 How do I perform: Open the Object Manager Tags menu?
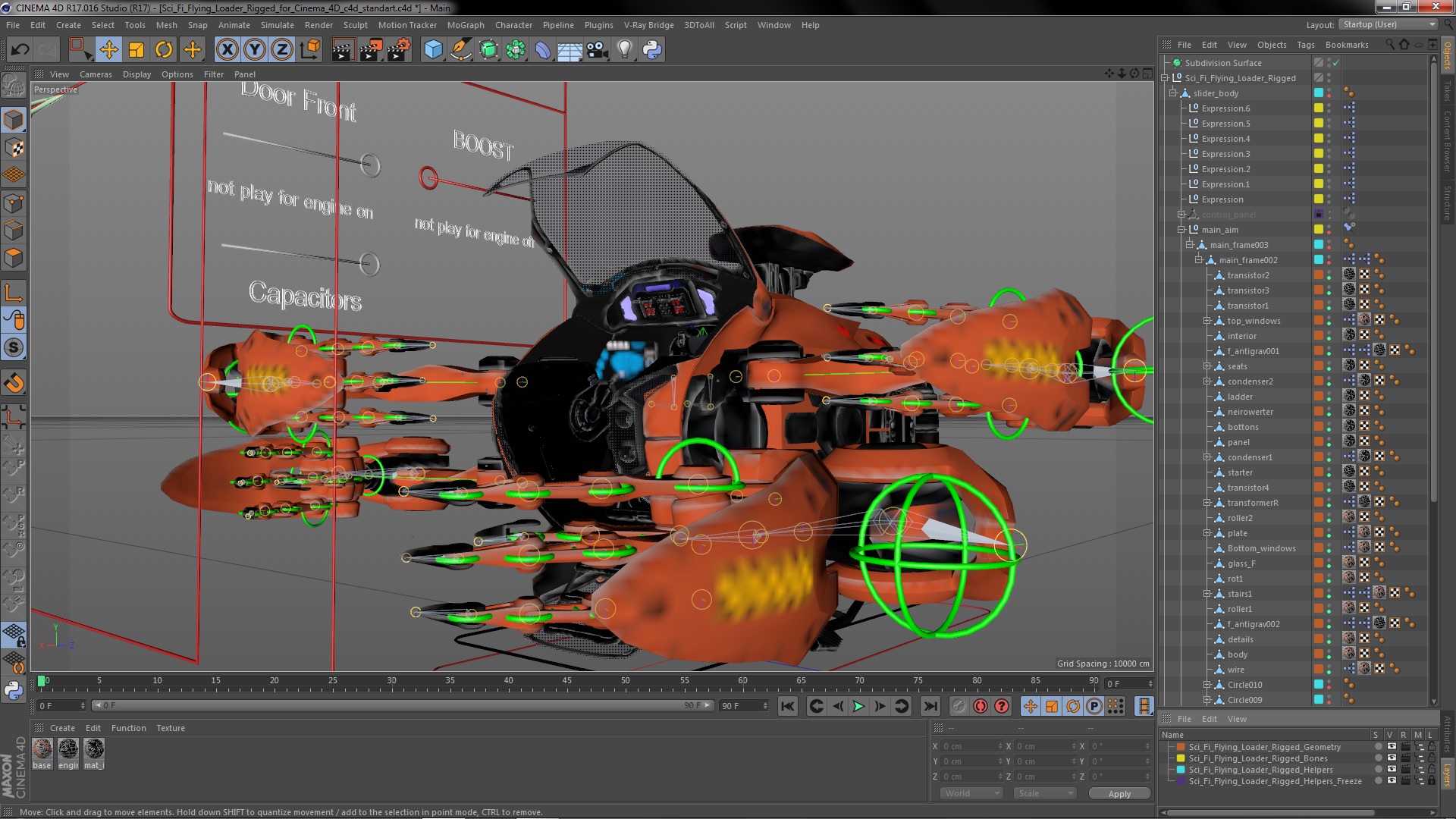tap(1305, 45)
